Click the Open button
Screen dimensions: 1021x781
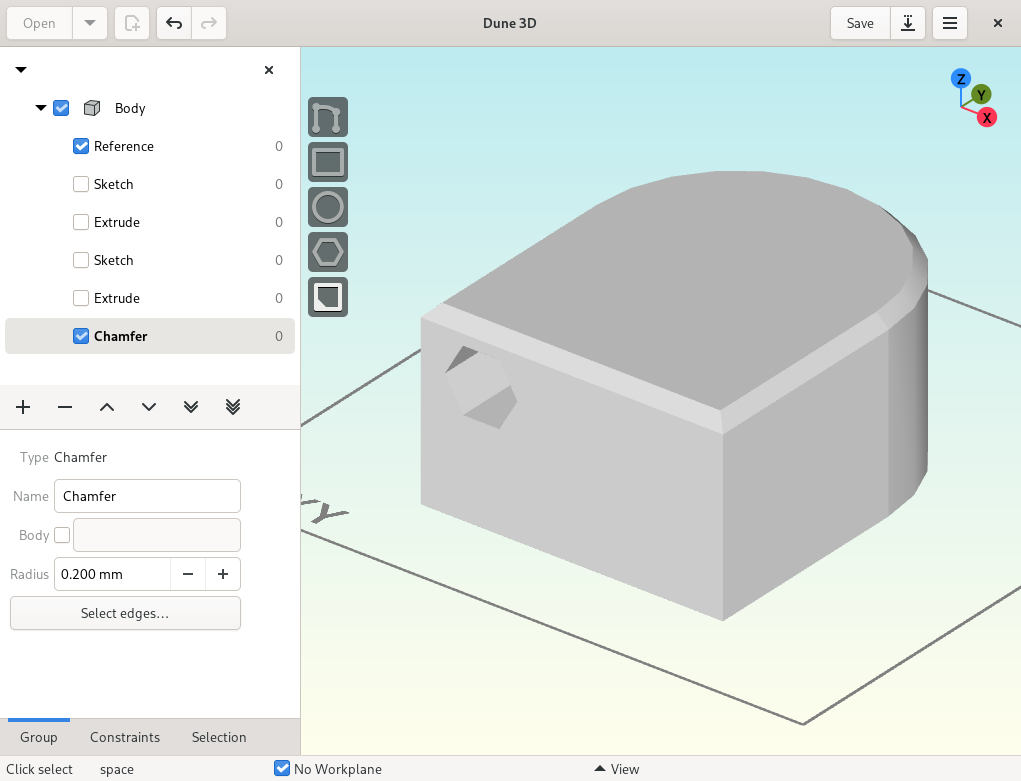point(39,23)
